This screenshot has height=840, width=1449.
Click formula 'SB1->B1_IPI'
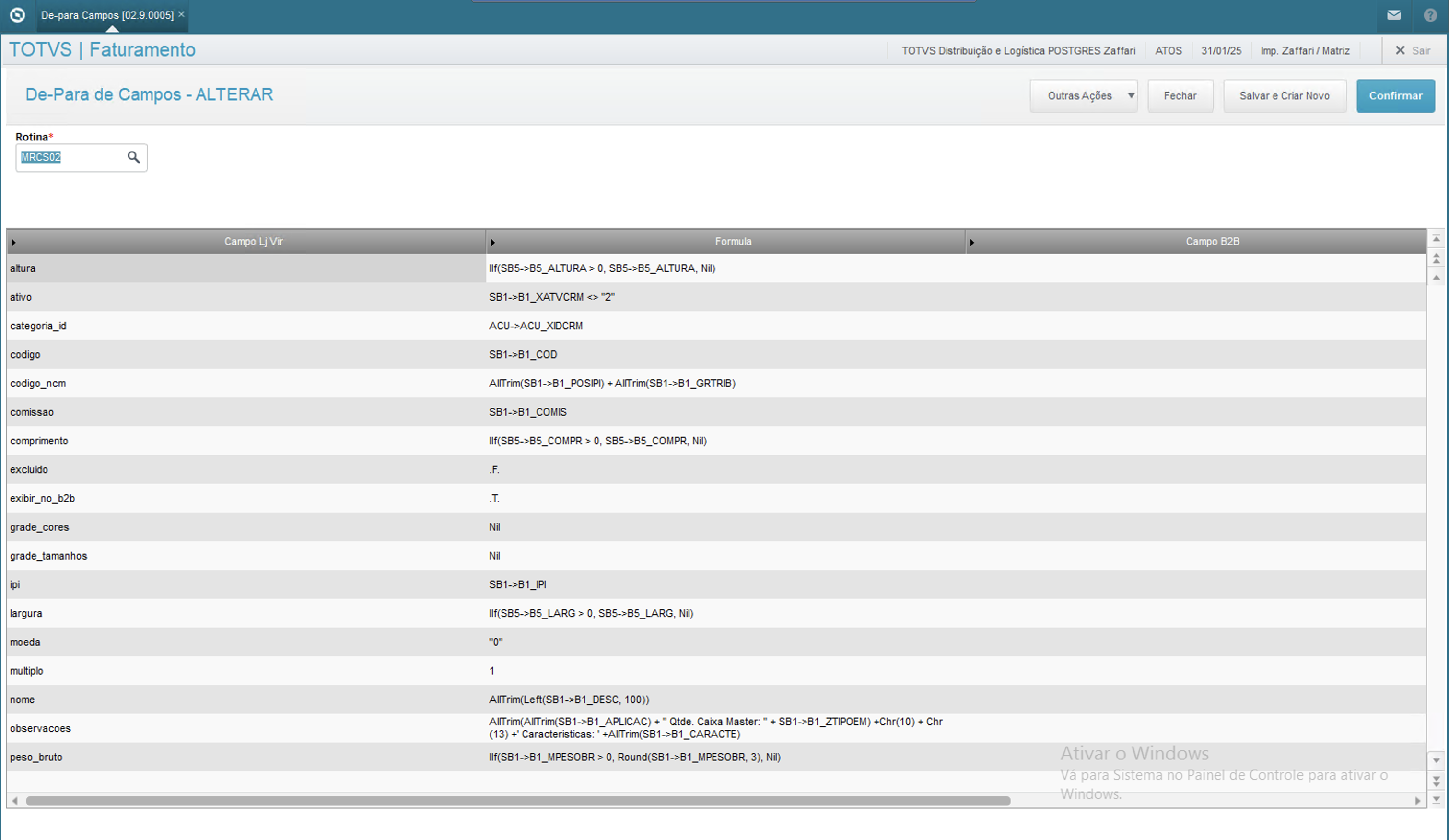pyautogui.click(x=517, y=584)
